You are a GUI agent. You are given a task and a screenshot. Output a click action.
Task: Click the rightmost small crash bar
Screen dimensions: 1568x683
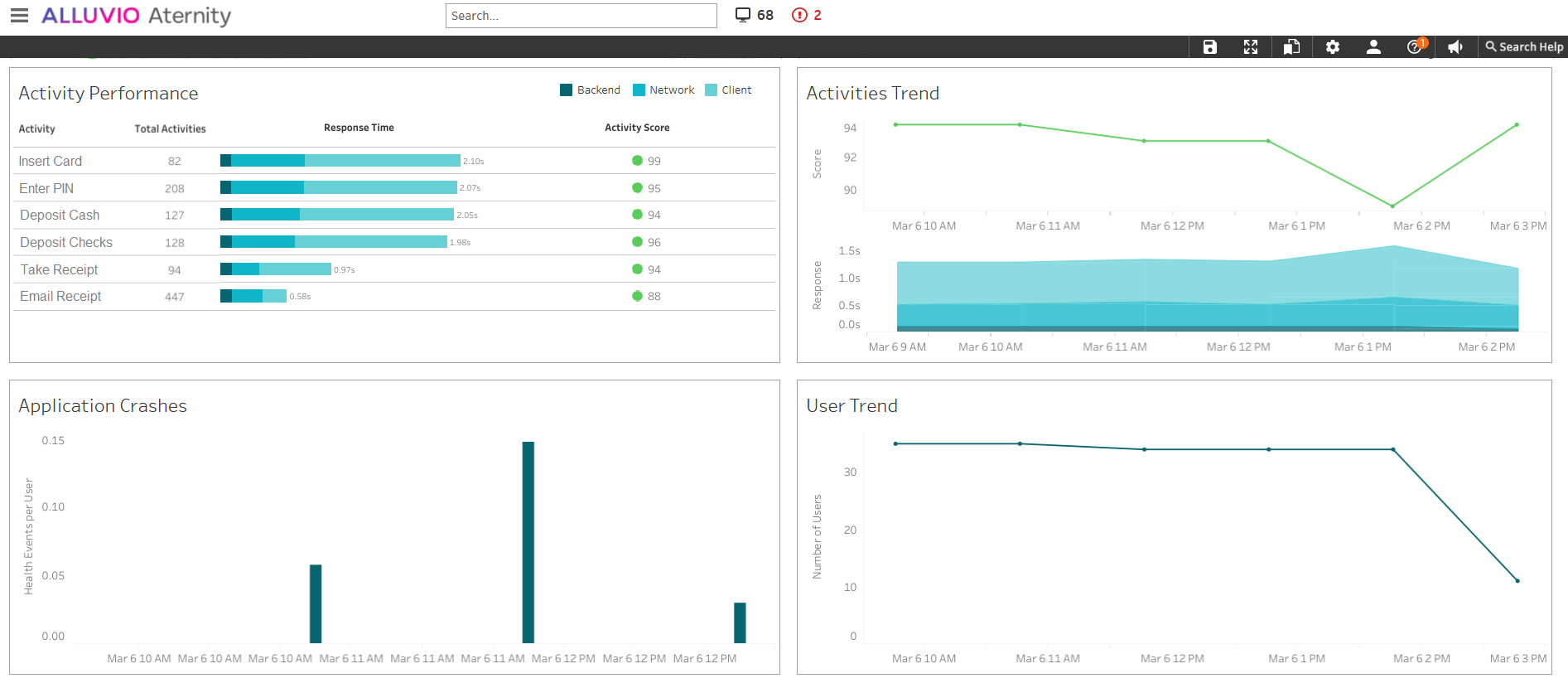point(740,622)
